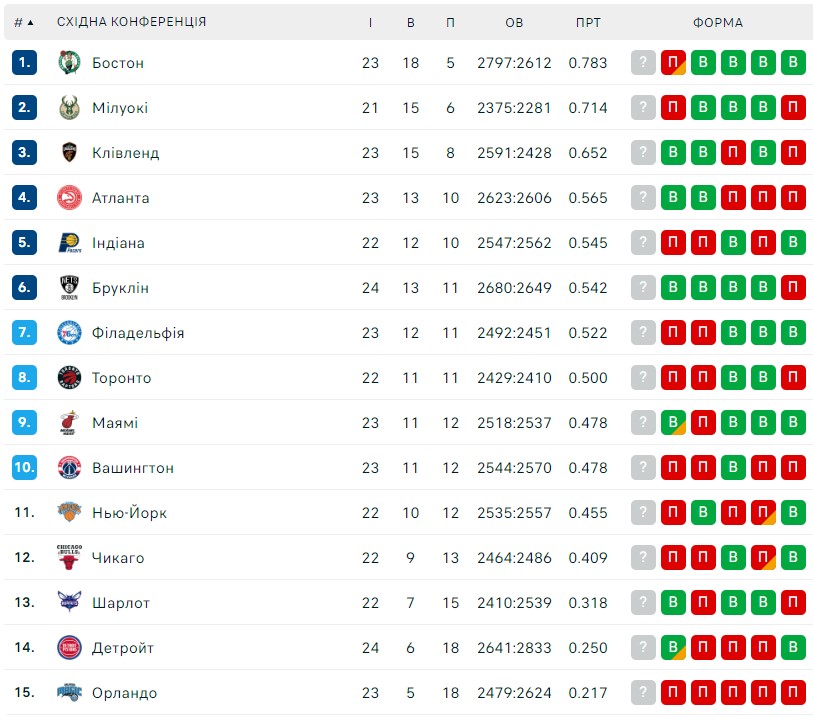
Task: Click the ОВ column header
Action: pos(514,22)
